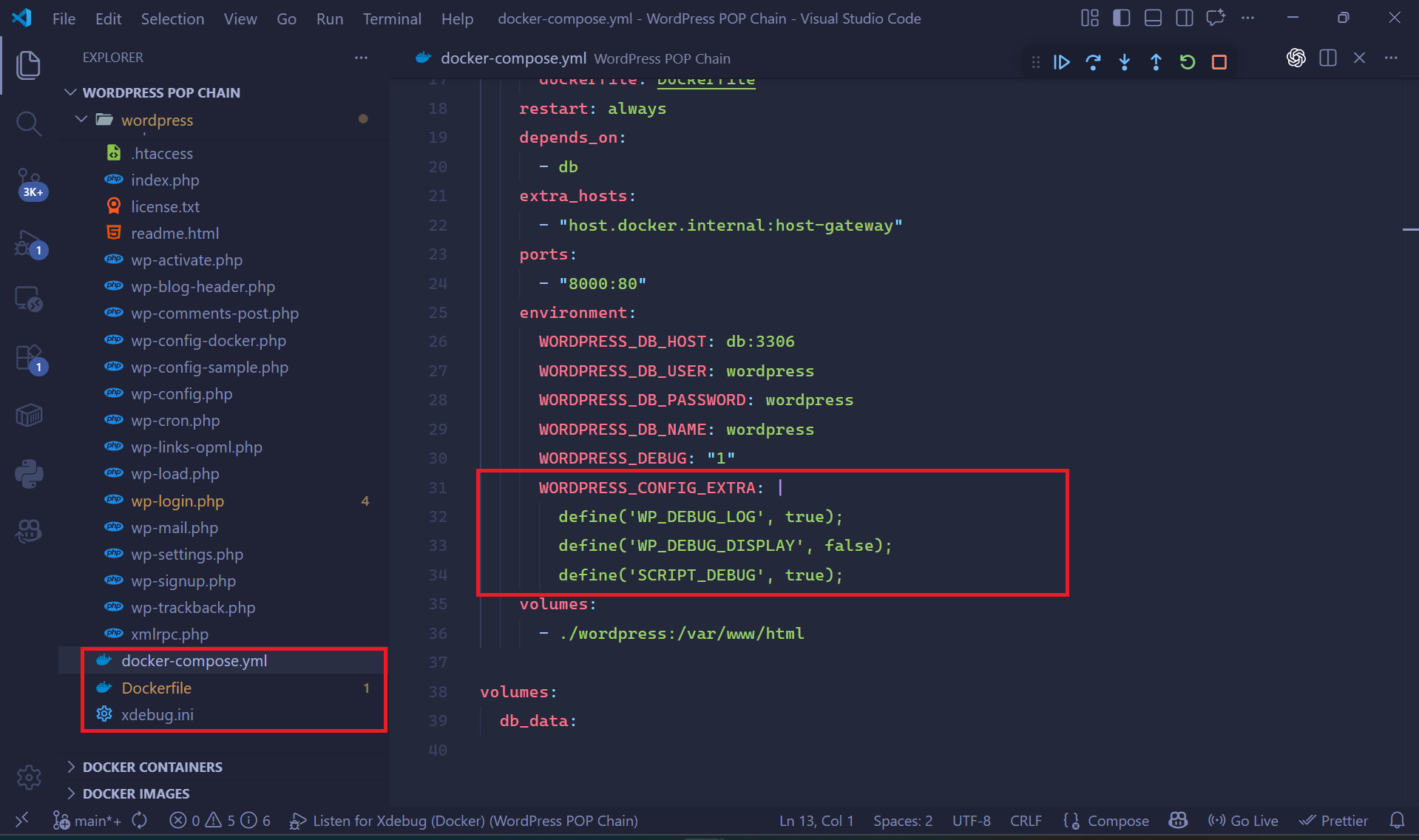The height and width of the screenshot is (840, 1419).
Task: Restart the debug session
Action: [1188, 62]
